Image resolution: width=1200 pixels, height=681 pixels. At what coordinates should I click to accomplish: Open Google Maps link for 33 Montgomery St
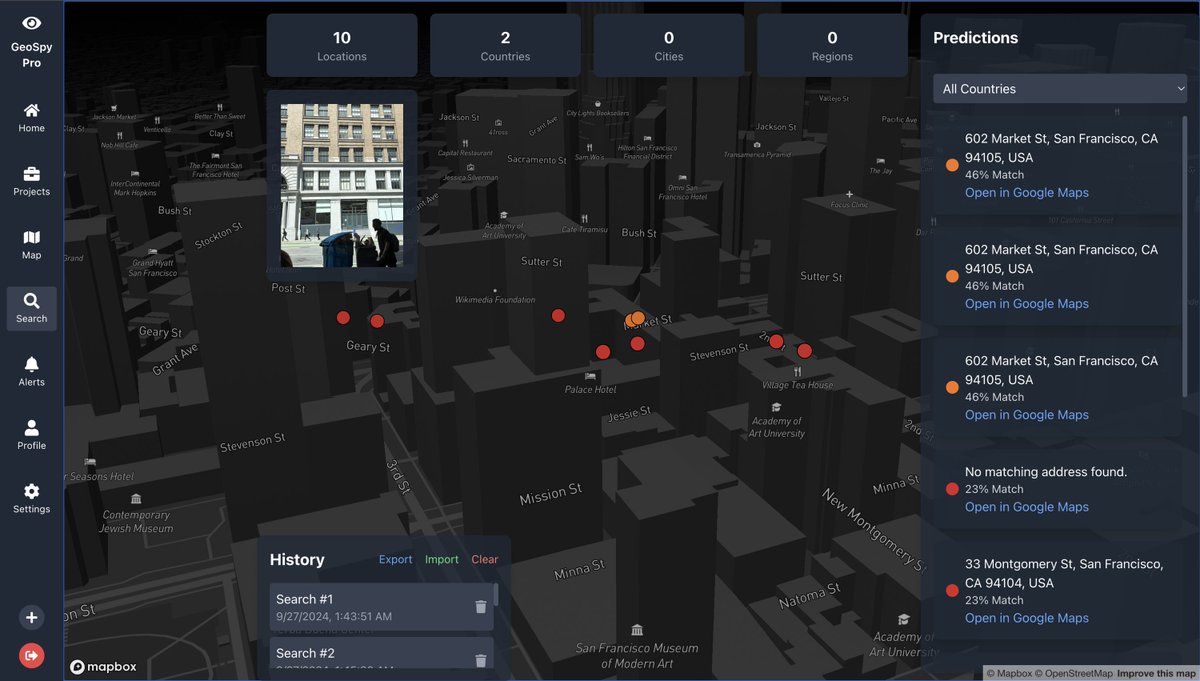click(x=1026, y=618)
